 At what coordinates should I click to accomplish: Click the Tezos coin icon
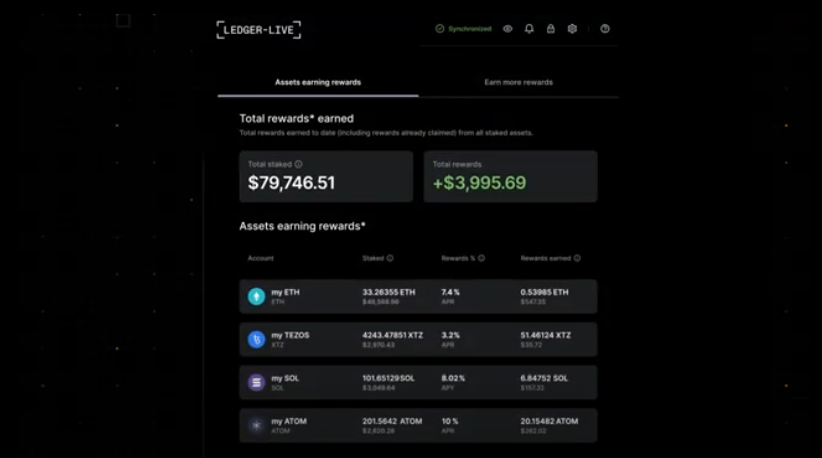coord(257,339)
